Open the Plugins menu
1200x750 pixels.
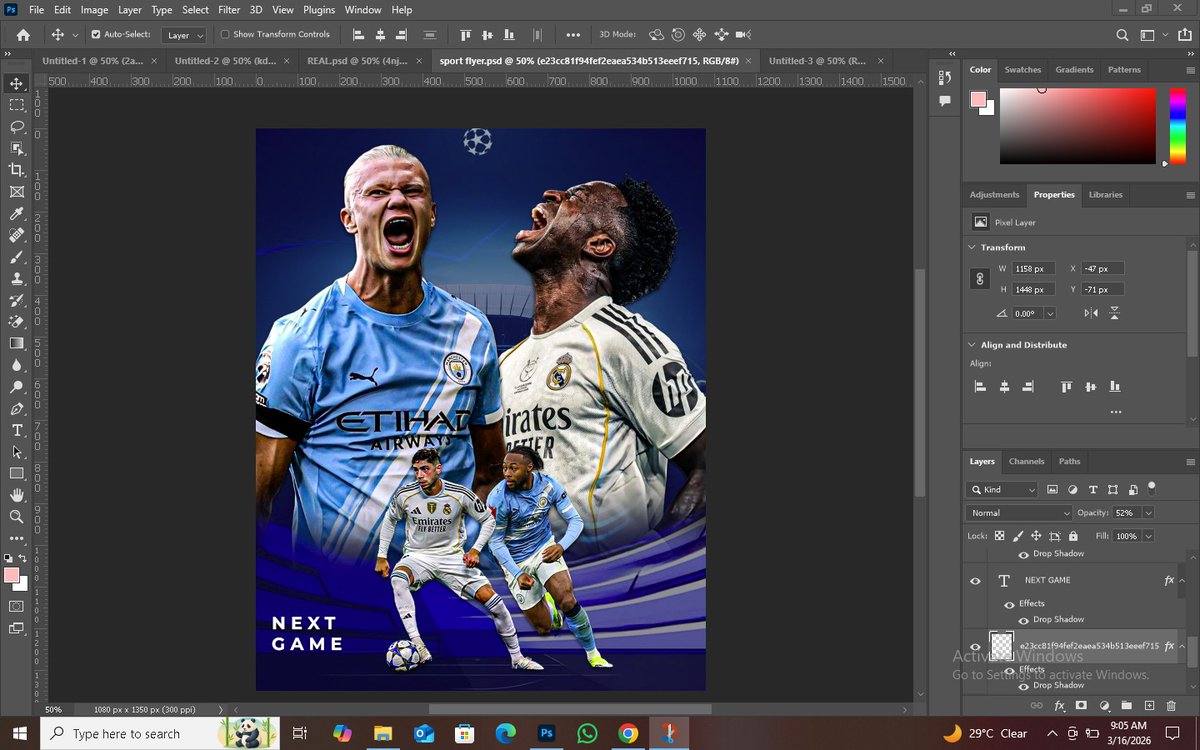click(319, 10)
